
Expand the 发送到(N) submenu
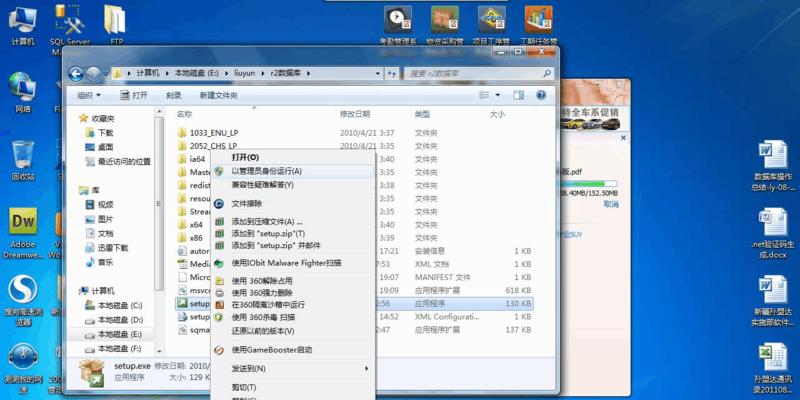coord(293,368)
